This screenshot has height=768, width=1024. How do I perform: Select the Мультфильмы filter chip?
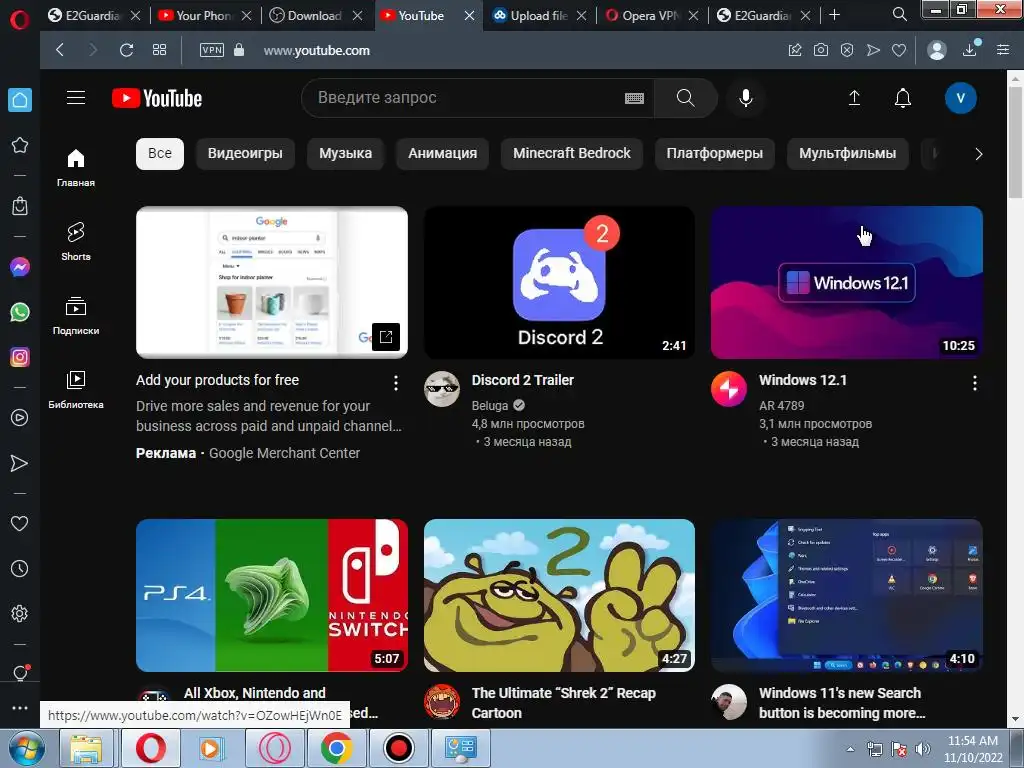[847, 153]
